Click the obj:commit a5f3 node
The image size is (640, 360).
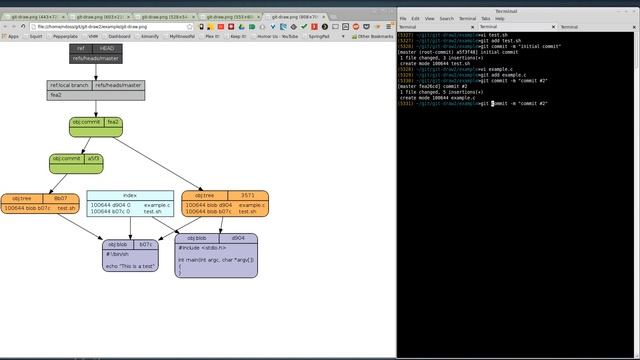[76, 163]
